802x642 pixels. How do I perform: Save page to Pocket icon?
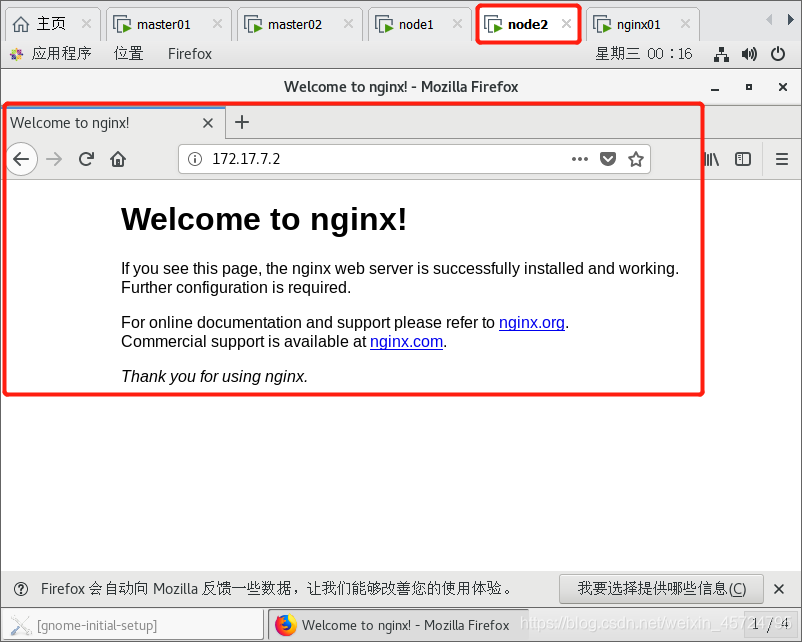point(608,159)
